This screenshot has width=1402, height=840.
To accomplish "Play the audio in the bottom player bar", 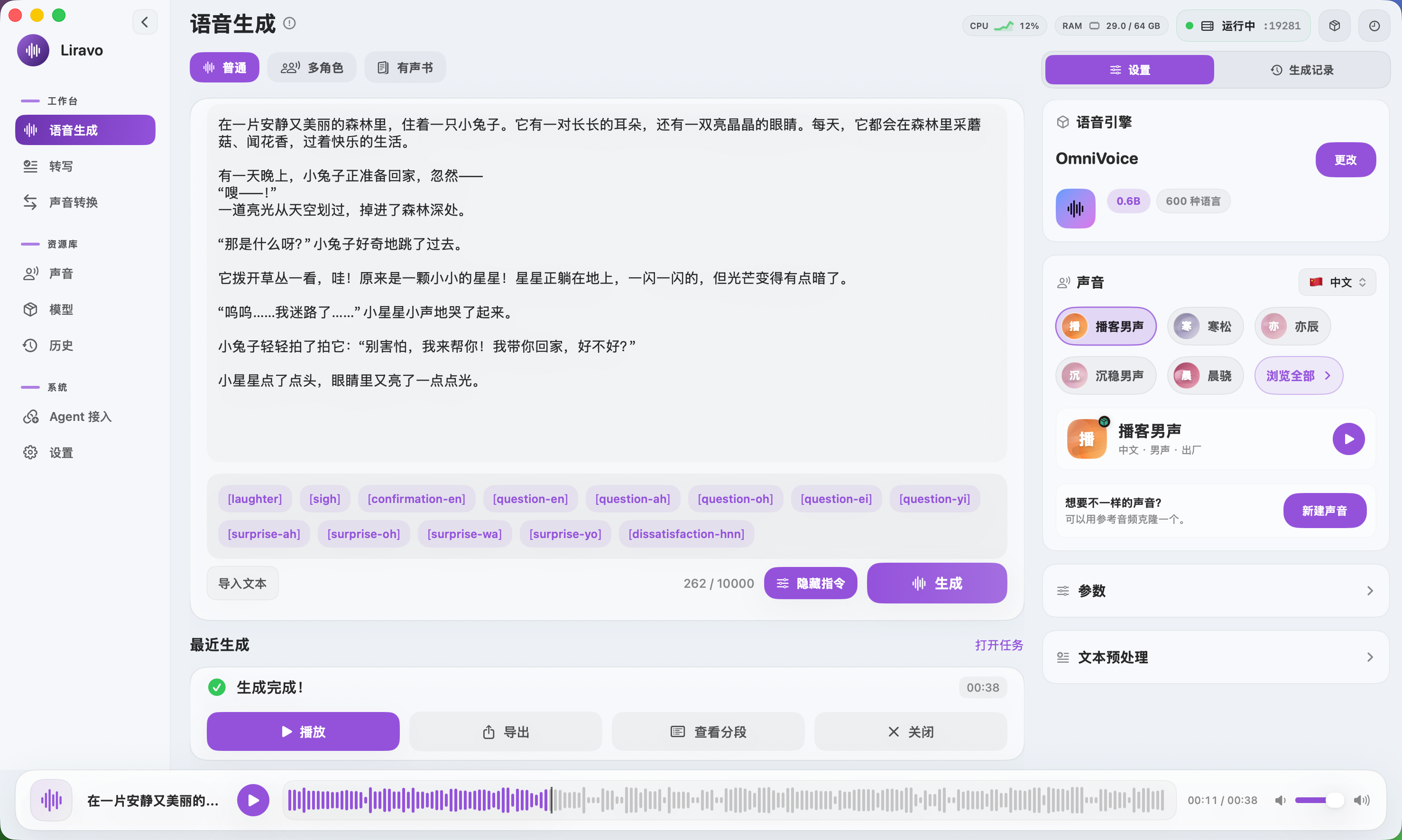I will (x=253, y=800).
